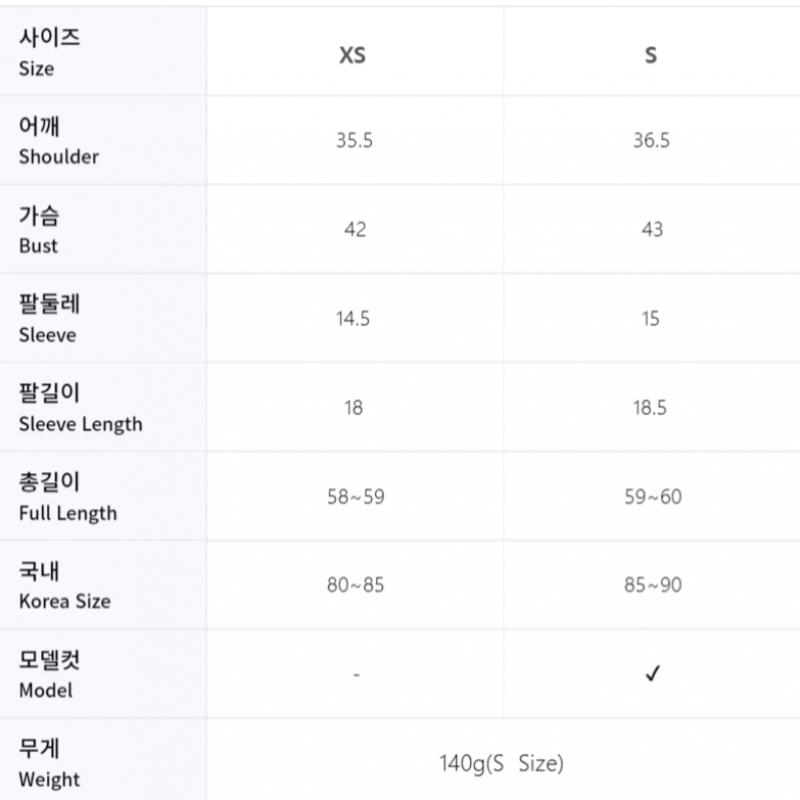
Task: Click S sleeve length value 18.5
Action: coord(650,408)
